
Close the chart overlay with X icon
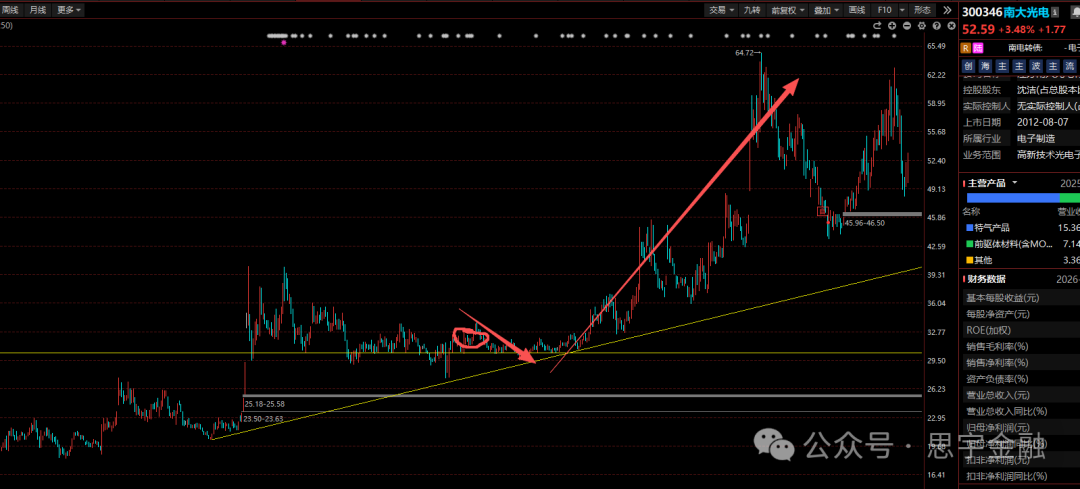[x=951, y=25]
